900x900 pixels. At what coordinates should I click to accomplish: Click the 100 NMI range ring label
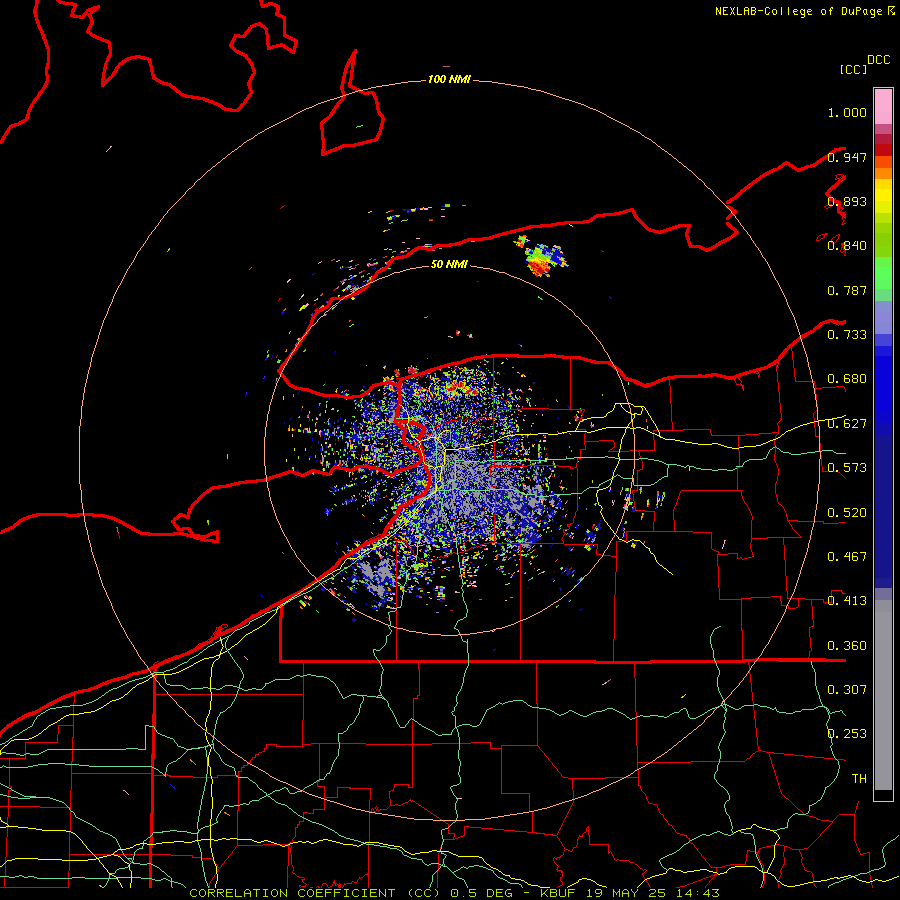tap(449, 79)
